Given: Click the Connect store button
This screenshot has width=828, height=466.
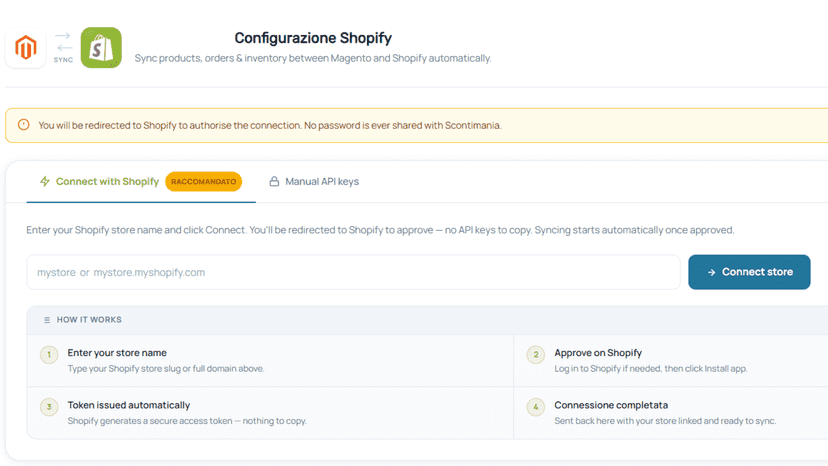Looking at the screenshot, I should [x=749, y=272].
